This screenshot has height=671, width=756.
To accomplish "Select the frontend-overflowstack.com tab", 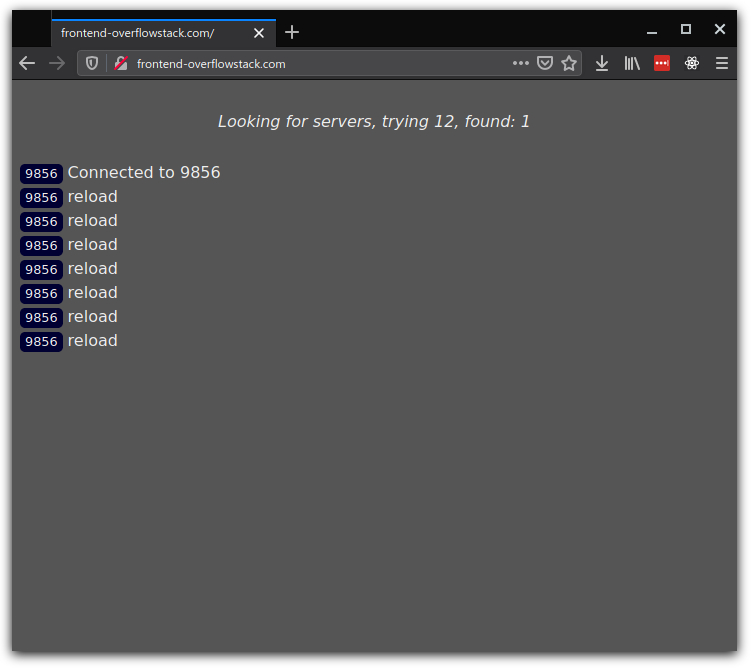I will [140, 33].
